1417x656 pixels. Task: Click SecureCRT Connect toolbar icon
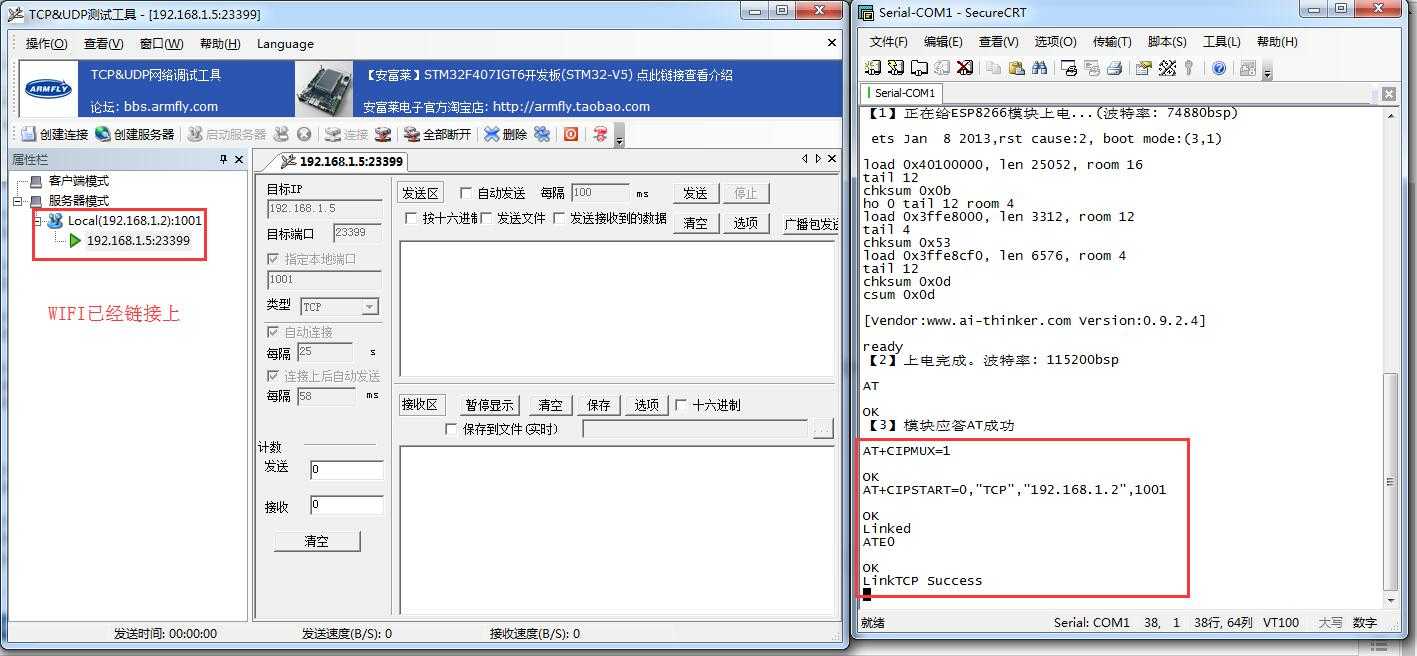point(872,68)
